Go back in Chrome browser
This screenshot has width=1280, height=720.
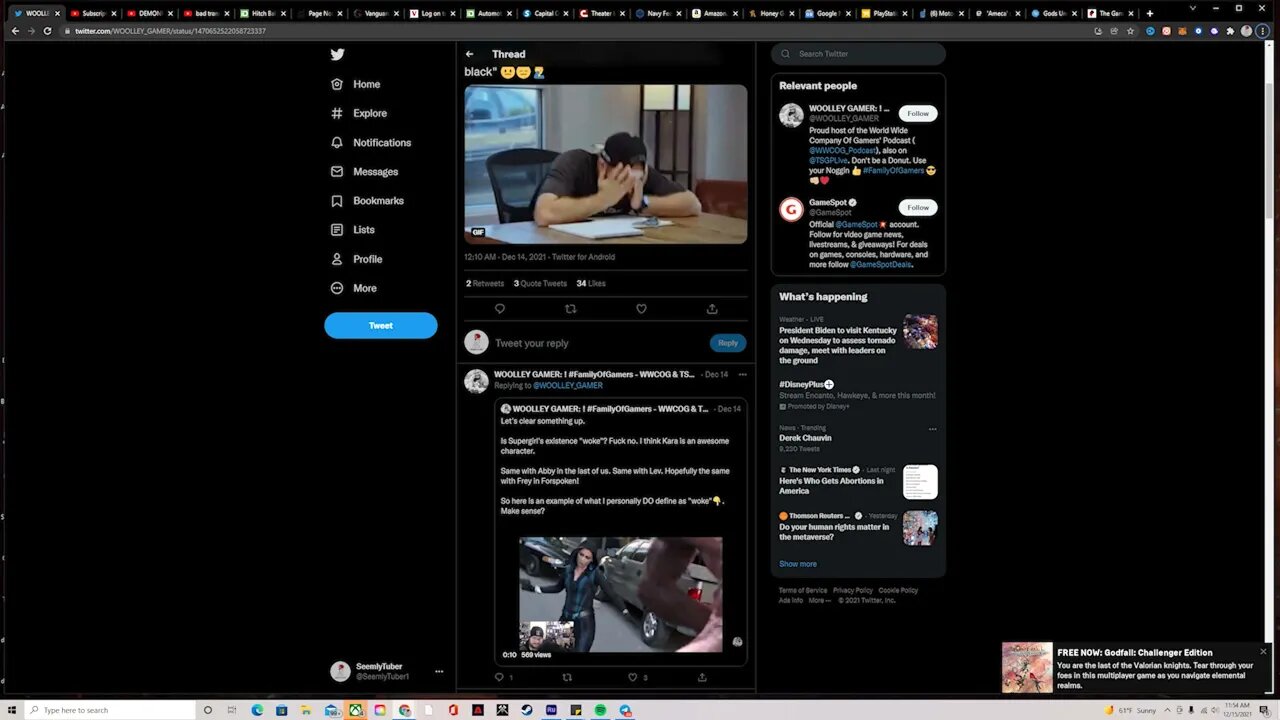pyautogui.click(x=15, y=31)
